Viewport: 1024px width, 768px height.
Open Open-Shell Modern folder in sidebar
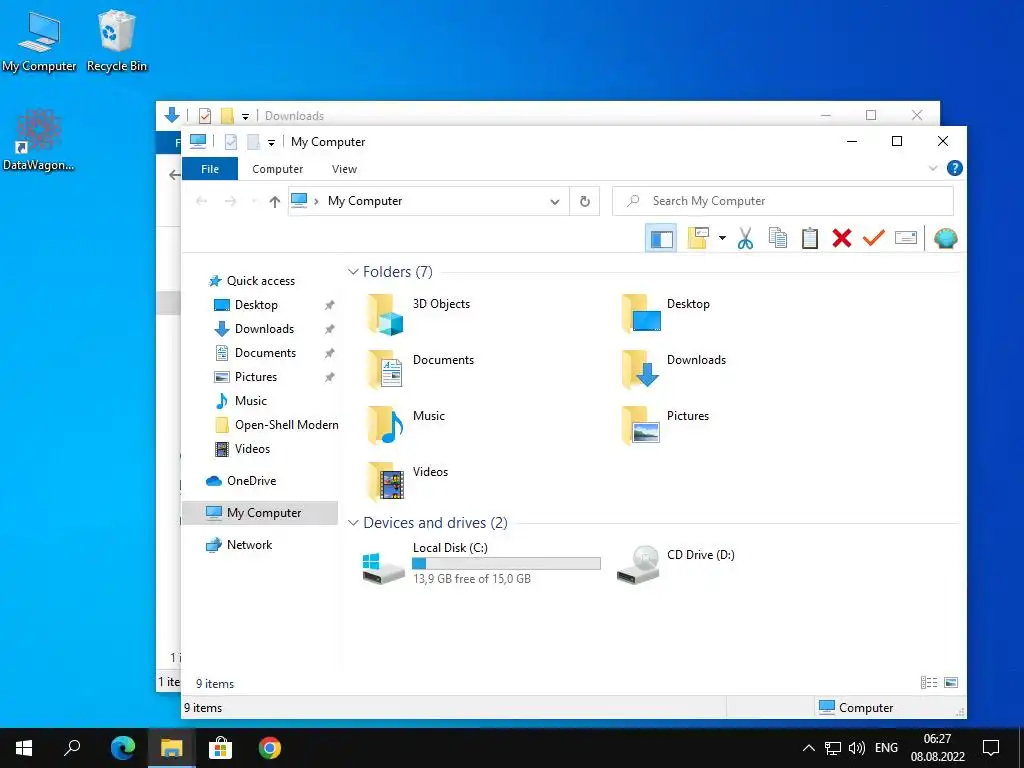[x=277, y=425]
